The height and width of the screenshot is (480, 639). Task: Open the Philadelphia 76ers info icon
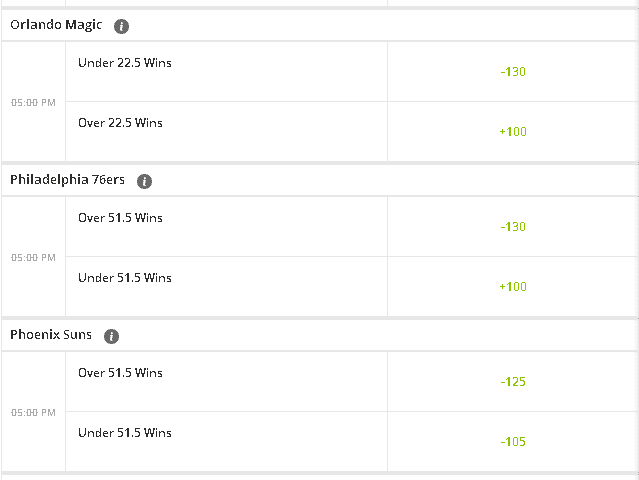click(144, 181)
